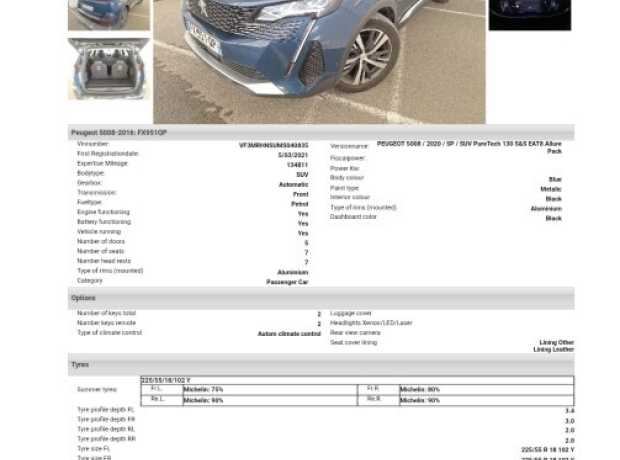Select the 'Lining Leather' value
620x460 pixels.
554,350
